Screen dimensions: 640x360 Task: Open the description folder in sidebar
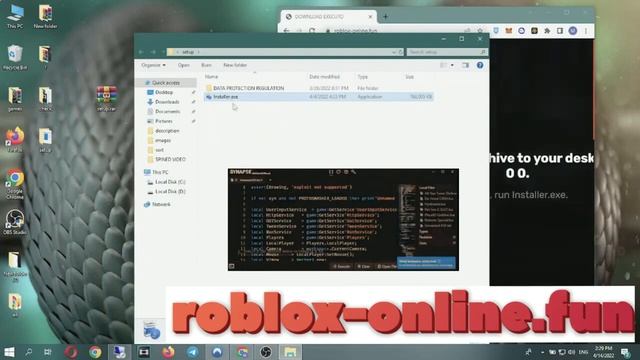(167, 131)
